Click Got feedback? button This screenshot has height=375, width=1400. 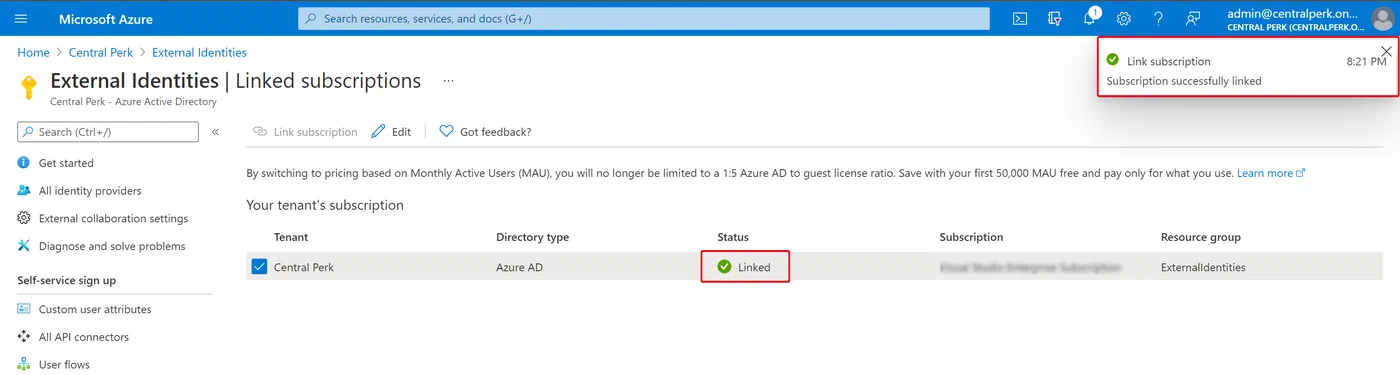[x=485, y=132]
